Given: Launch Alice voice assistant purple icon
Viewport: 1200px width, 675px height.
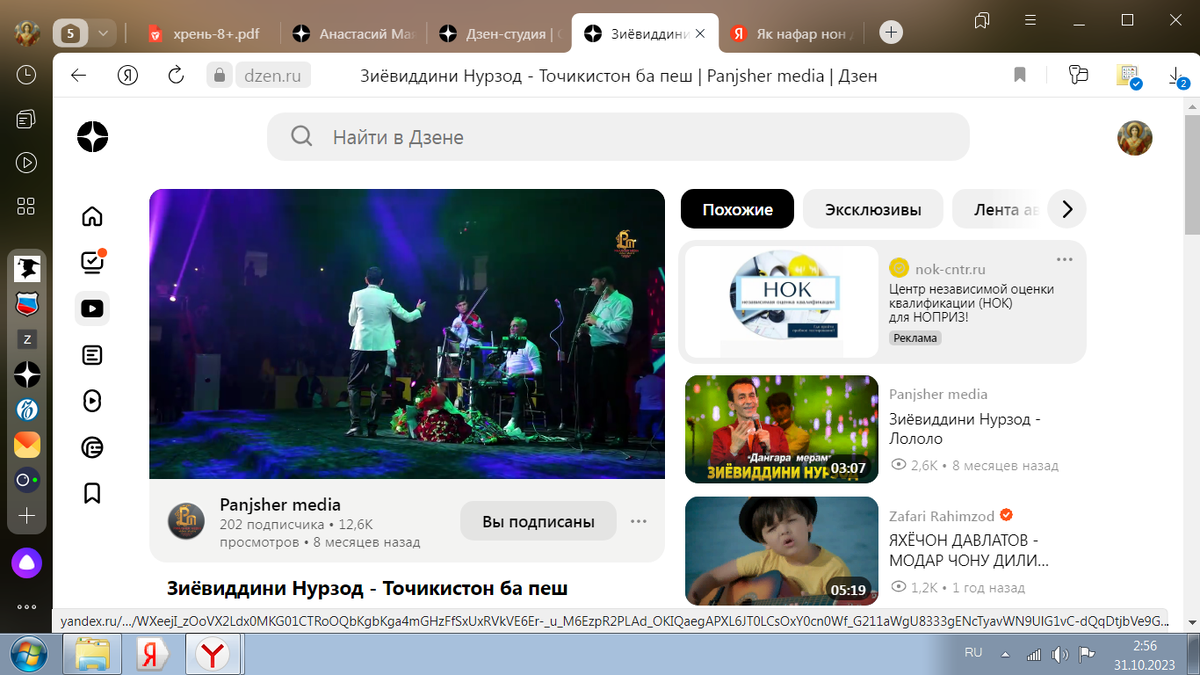Looking at the screenshot, I should click(x=27, y=563).
